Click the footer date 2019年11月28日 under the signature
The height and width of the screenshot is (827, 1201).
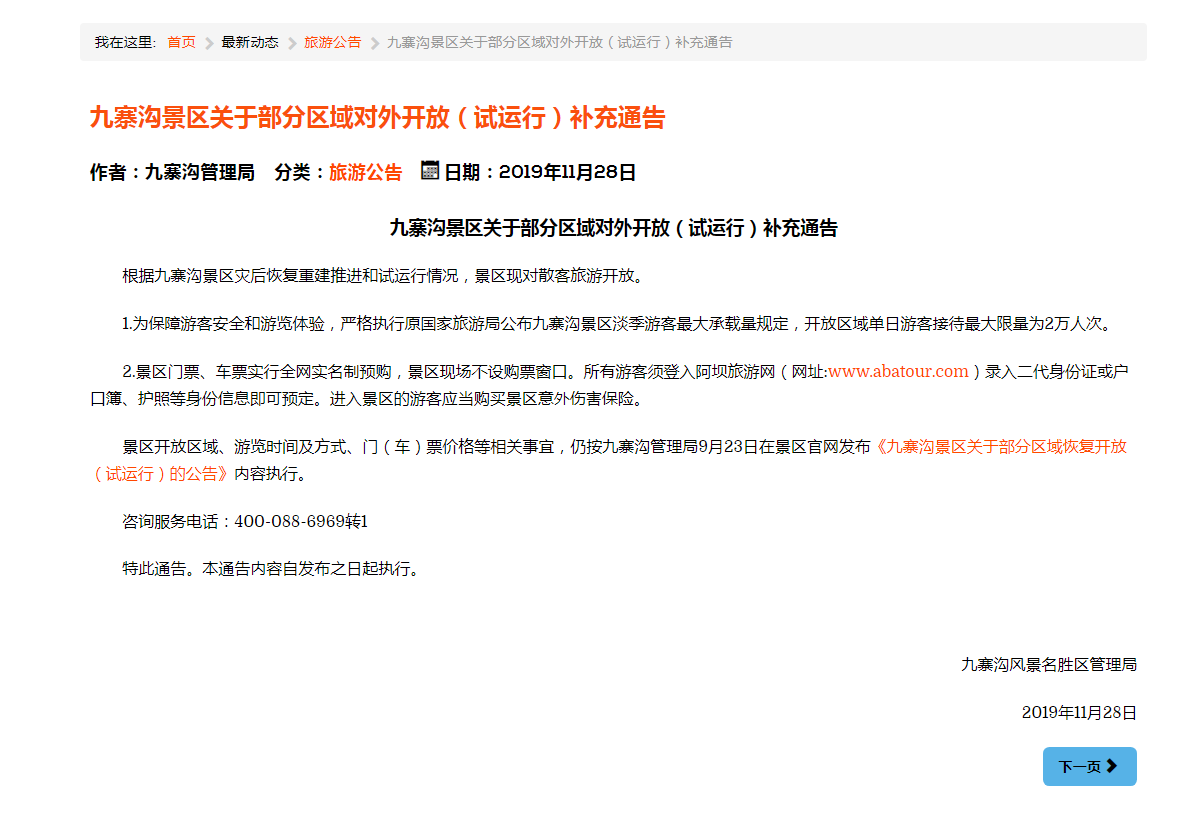[1079, 713]
